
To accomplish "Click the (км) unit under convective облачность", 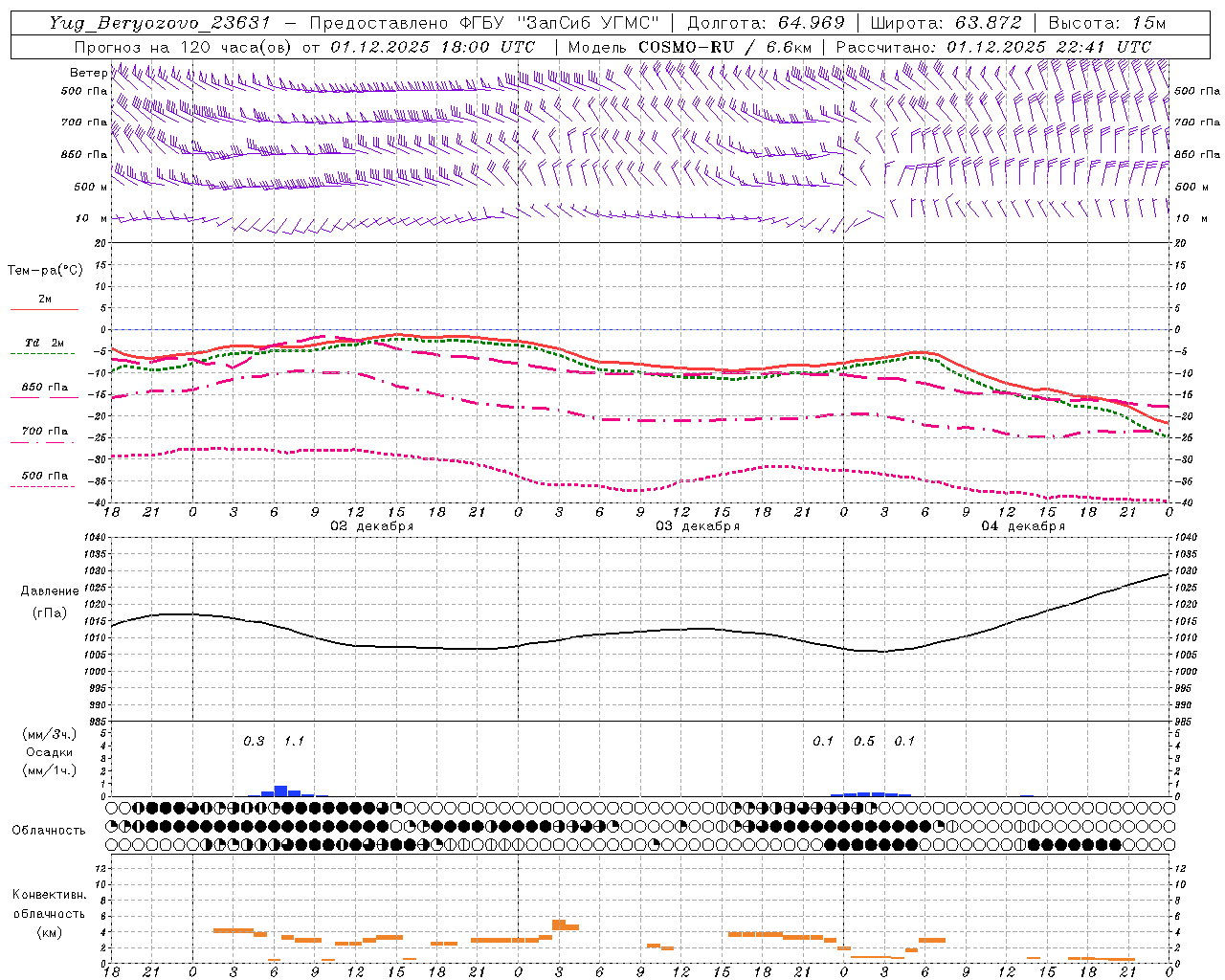I will tap(49, 932).
